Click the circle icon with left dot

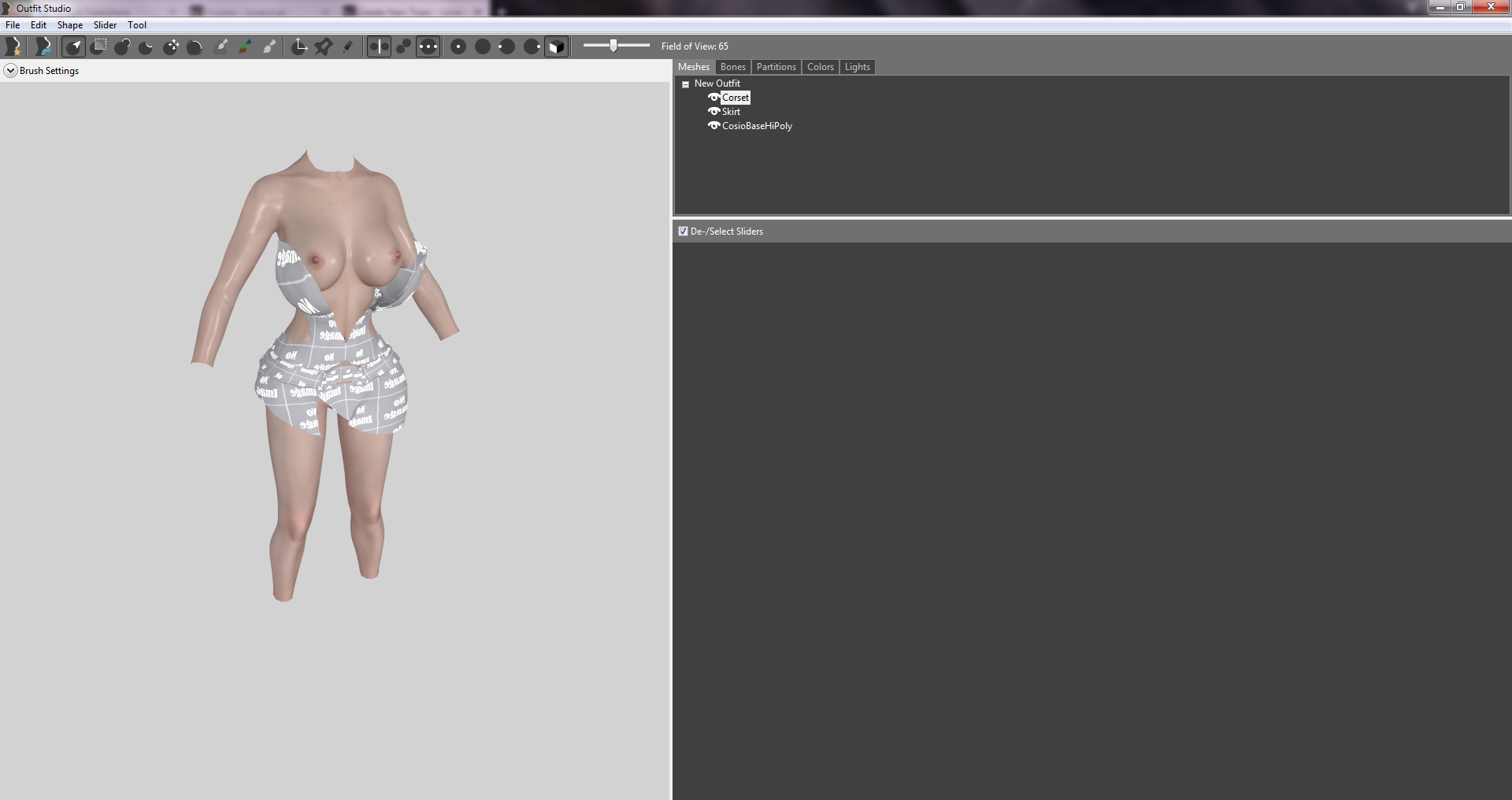[x=507, y=46]
